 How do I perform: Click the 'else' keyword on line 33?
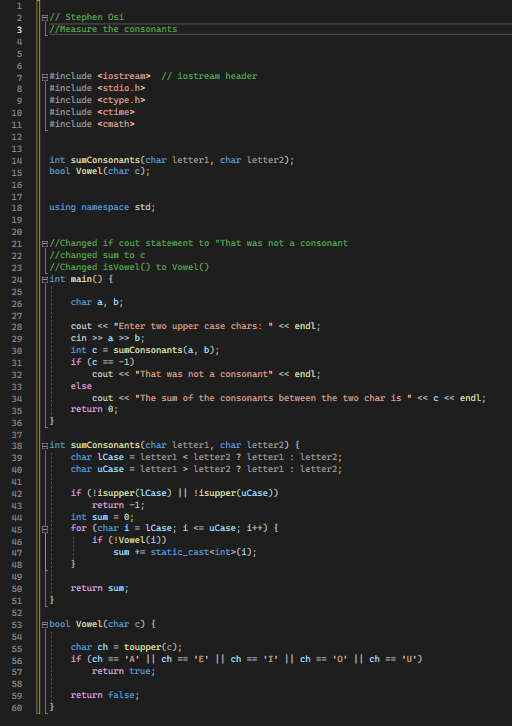point(81,386)
